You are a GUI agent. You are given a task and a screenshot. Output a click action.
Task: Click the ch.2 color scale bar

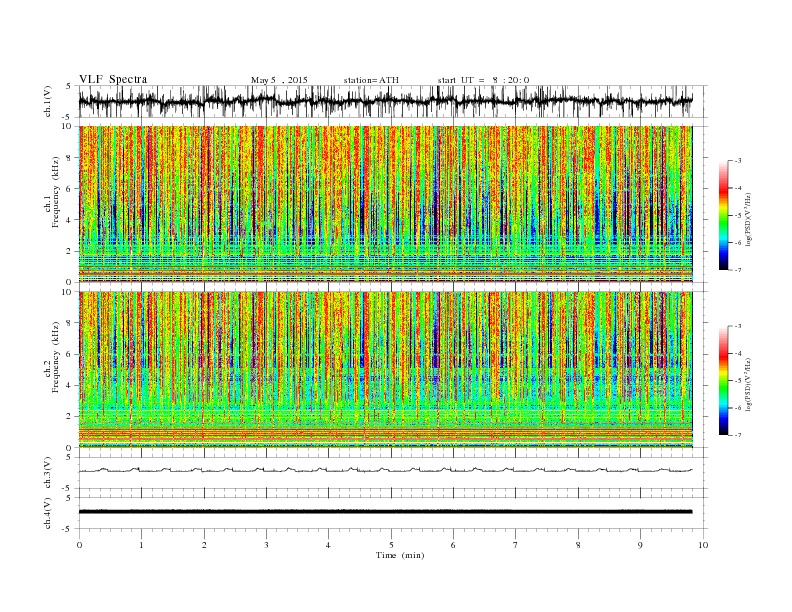click(x=723, y=381)
